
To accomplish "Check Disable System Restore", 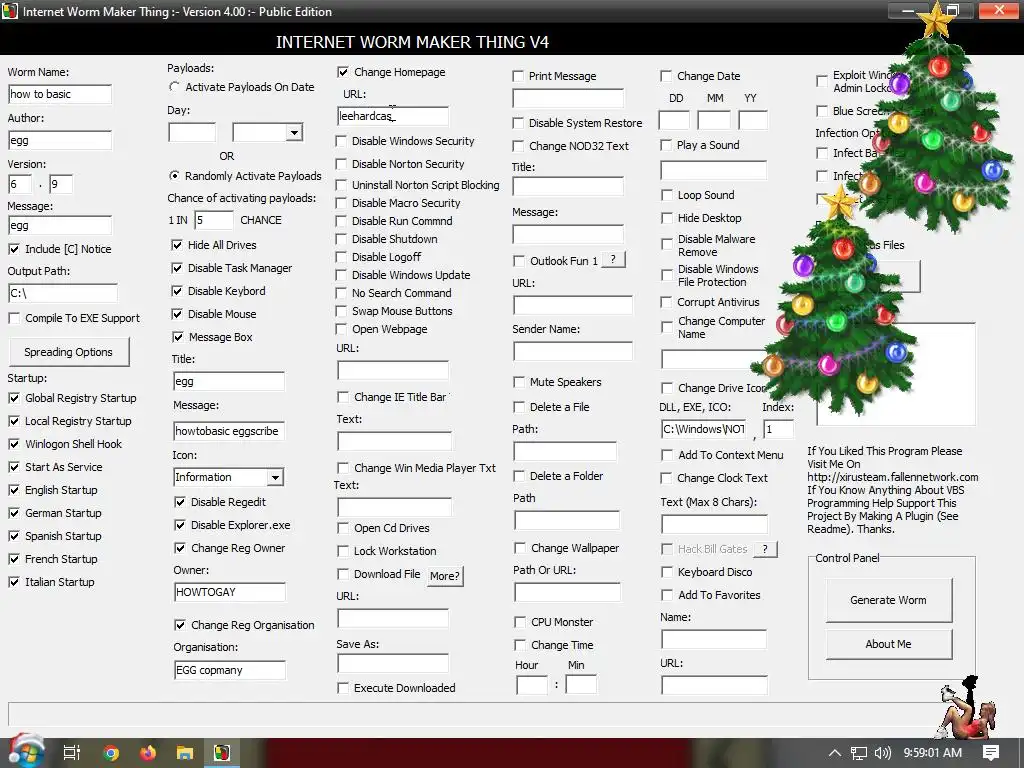I will [518, 123].
